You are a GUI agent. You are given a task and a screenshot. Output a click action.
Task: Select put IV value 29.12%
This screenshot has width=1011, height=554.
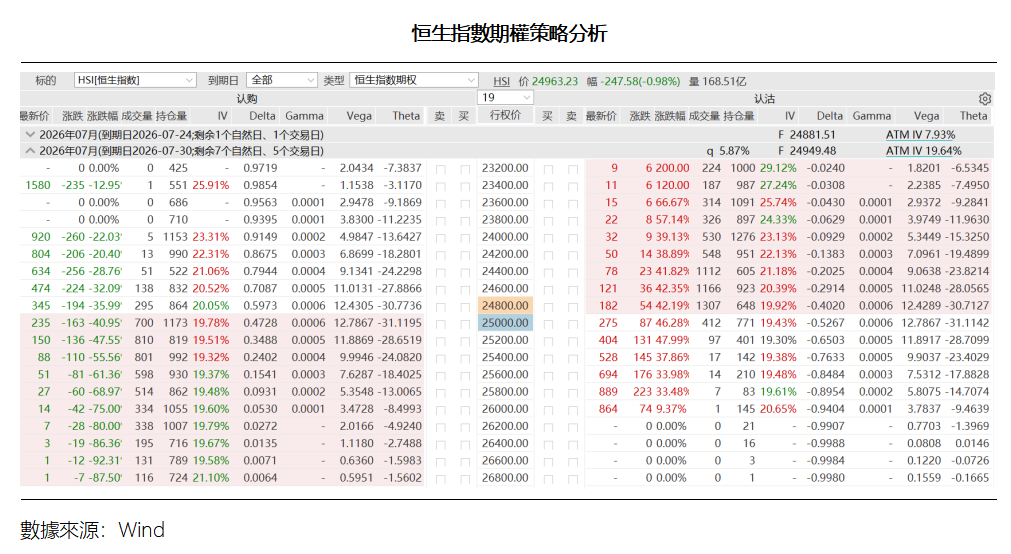coord(778,168)
